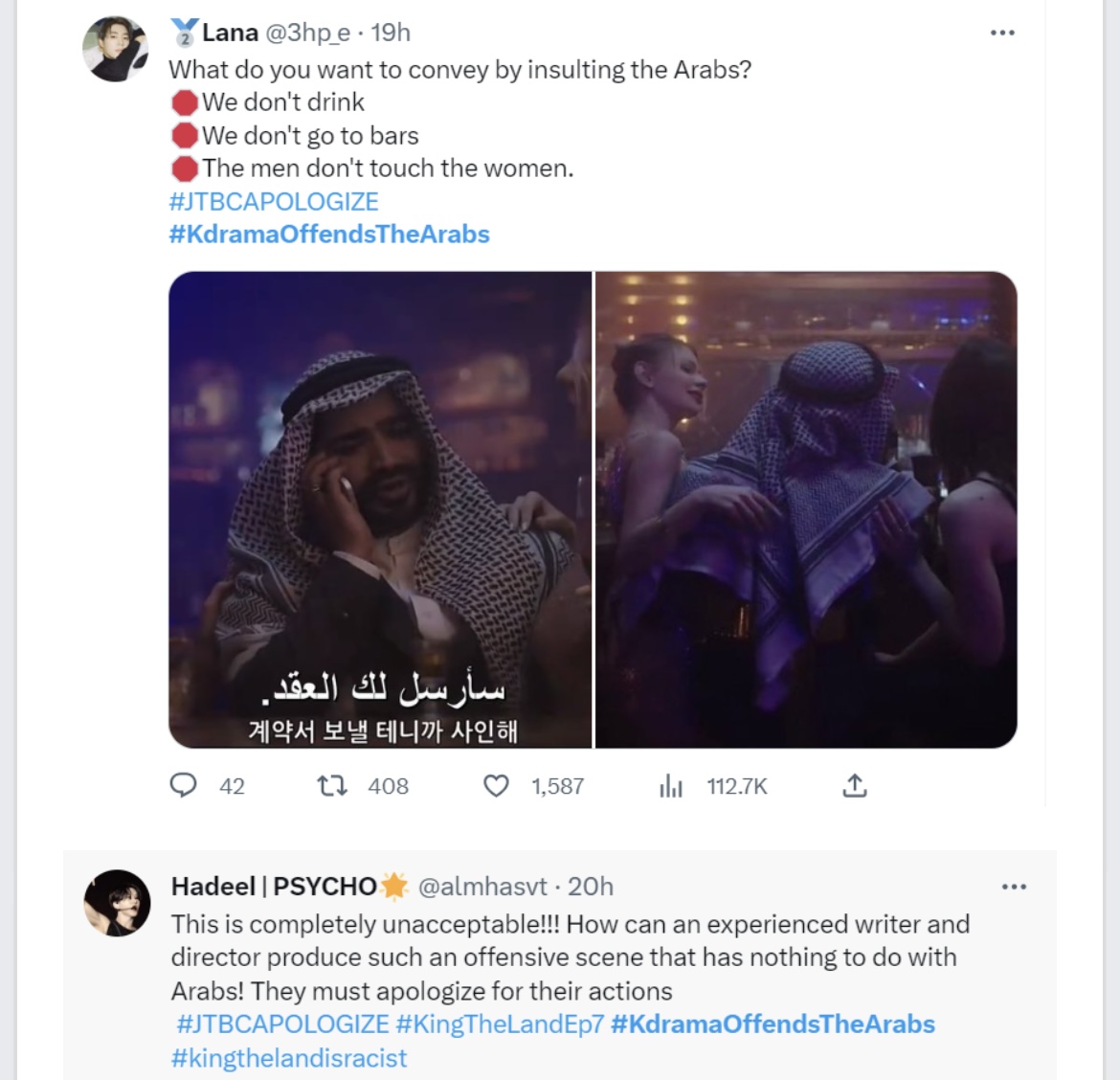Open the #KingTheLandEp7 hashtag
The width and height of the screenshot is (1120, 1080).
tap(500, 1024)
